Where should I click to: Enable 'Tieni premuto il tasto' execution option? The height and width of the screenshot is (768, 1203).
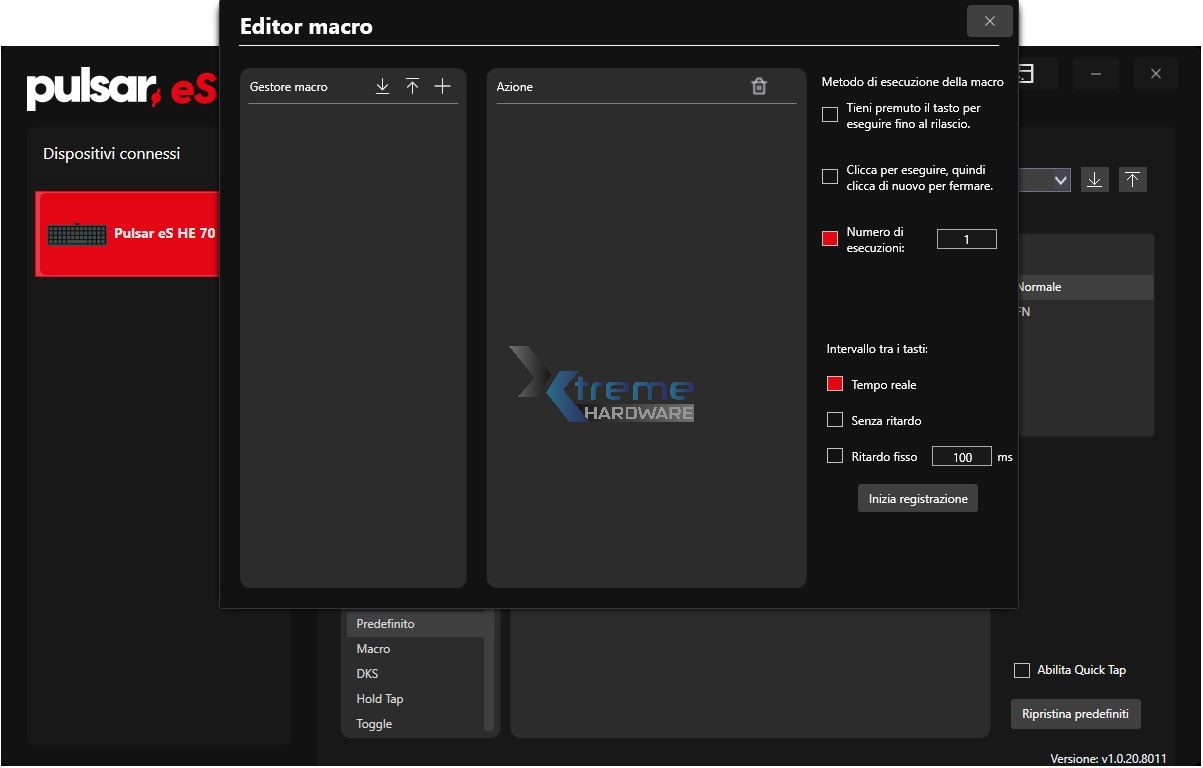pyautogui.click(x=830, y=115)
